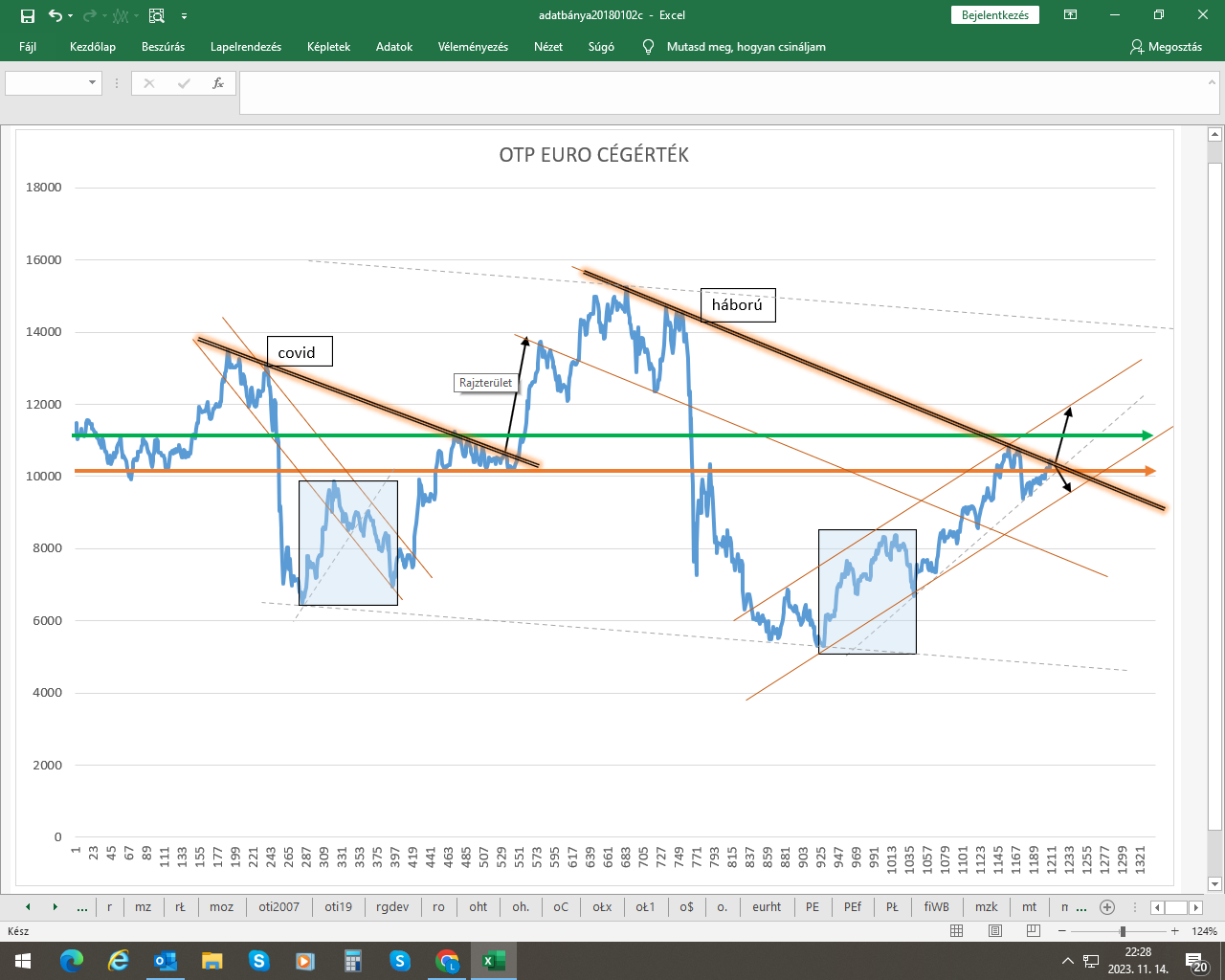
Task: Open Customize Quick Access Toolbar dropdown
Action: click(x=184, y=16)
